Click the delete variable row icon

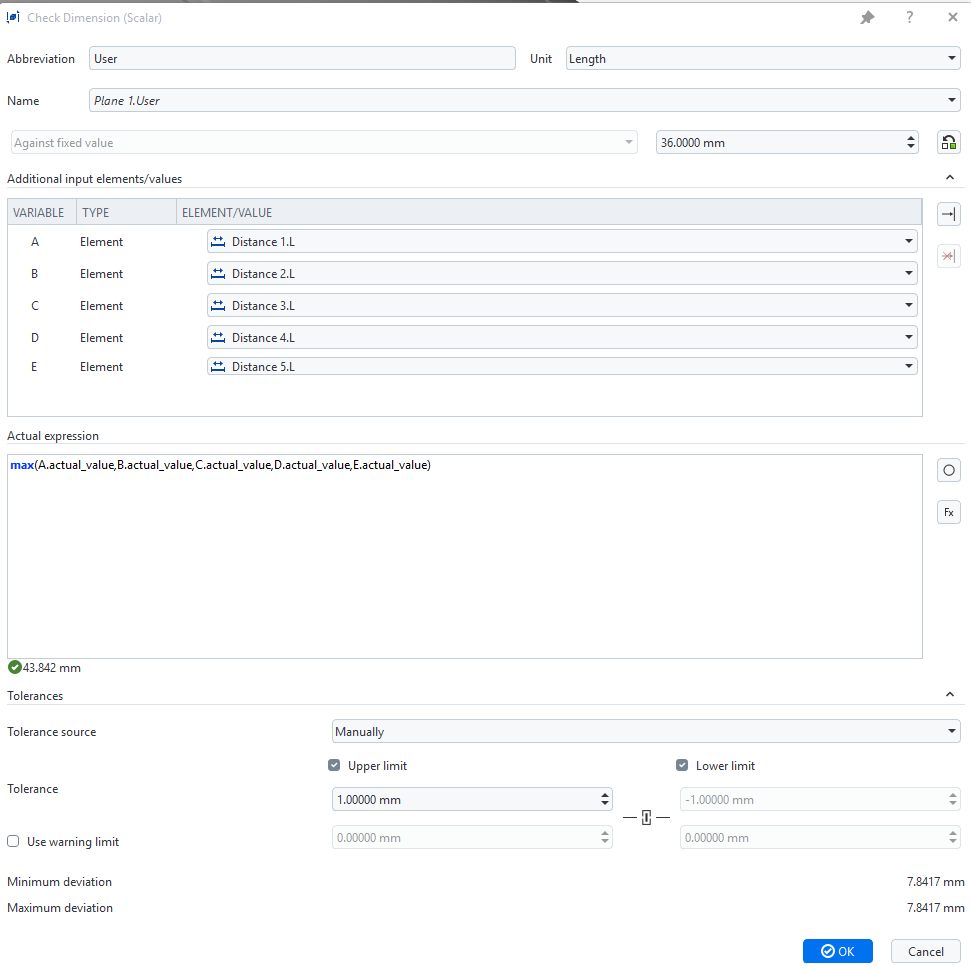coord(948,256)
